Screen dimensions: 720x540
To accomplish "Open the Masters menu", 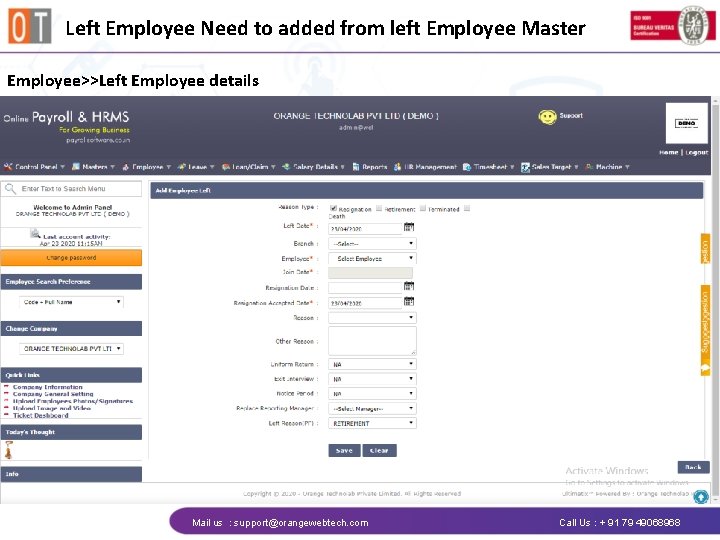I will pos(93,167).
